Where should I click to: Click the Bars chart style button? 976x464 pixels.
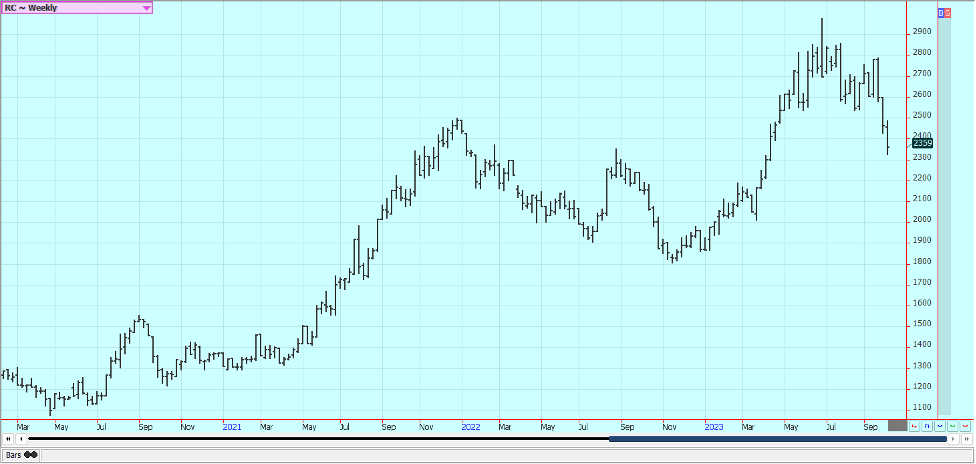pos(21,455)
